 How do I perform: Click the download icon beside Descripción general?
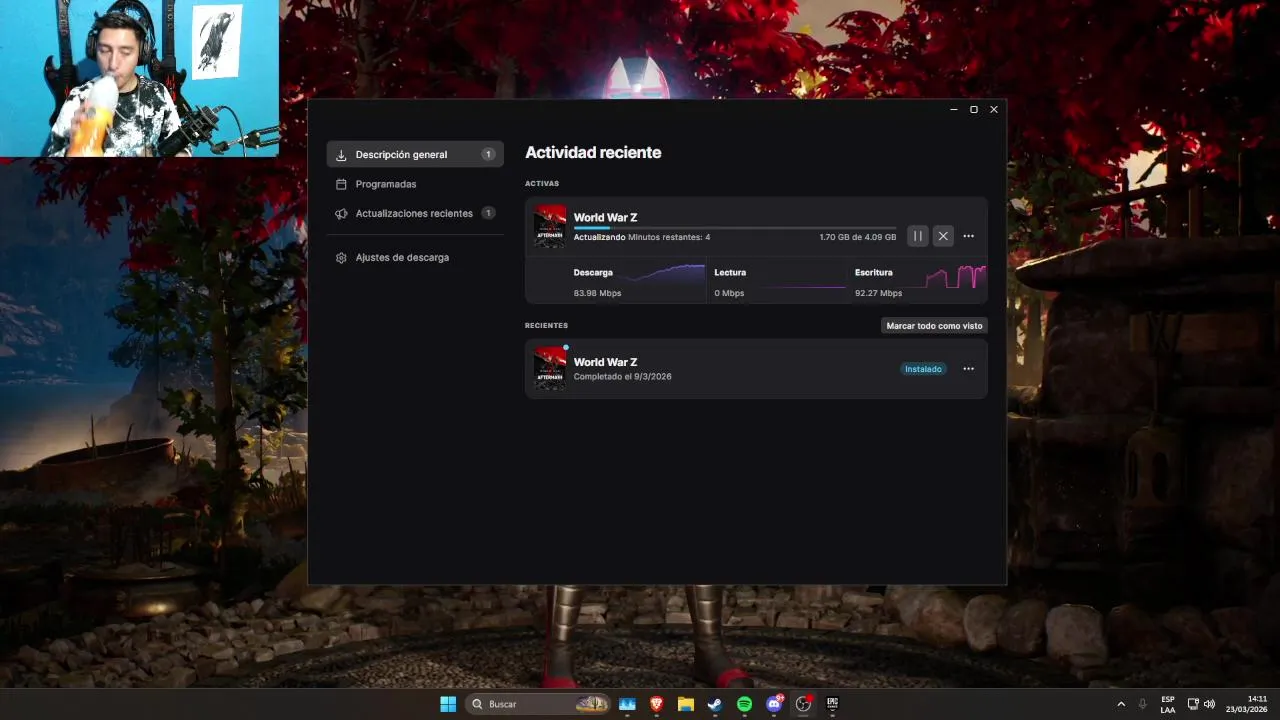[x=341, y=155]
